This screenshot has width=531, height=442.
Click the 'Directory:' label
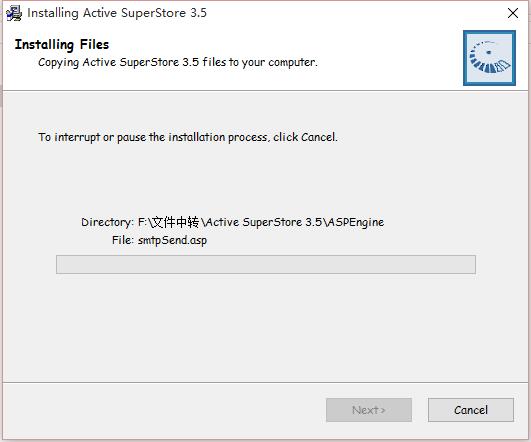107,223
